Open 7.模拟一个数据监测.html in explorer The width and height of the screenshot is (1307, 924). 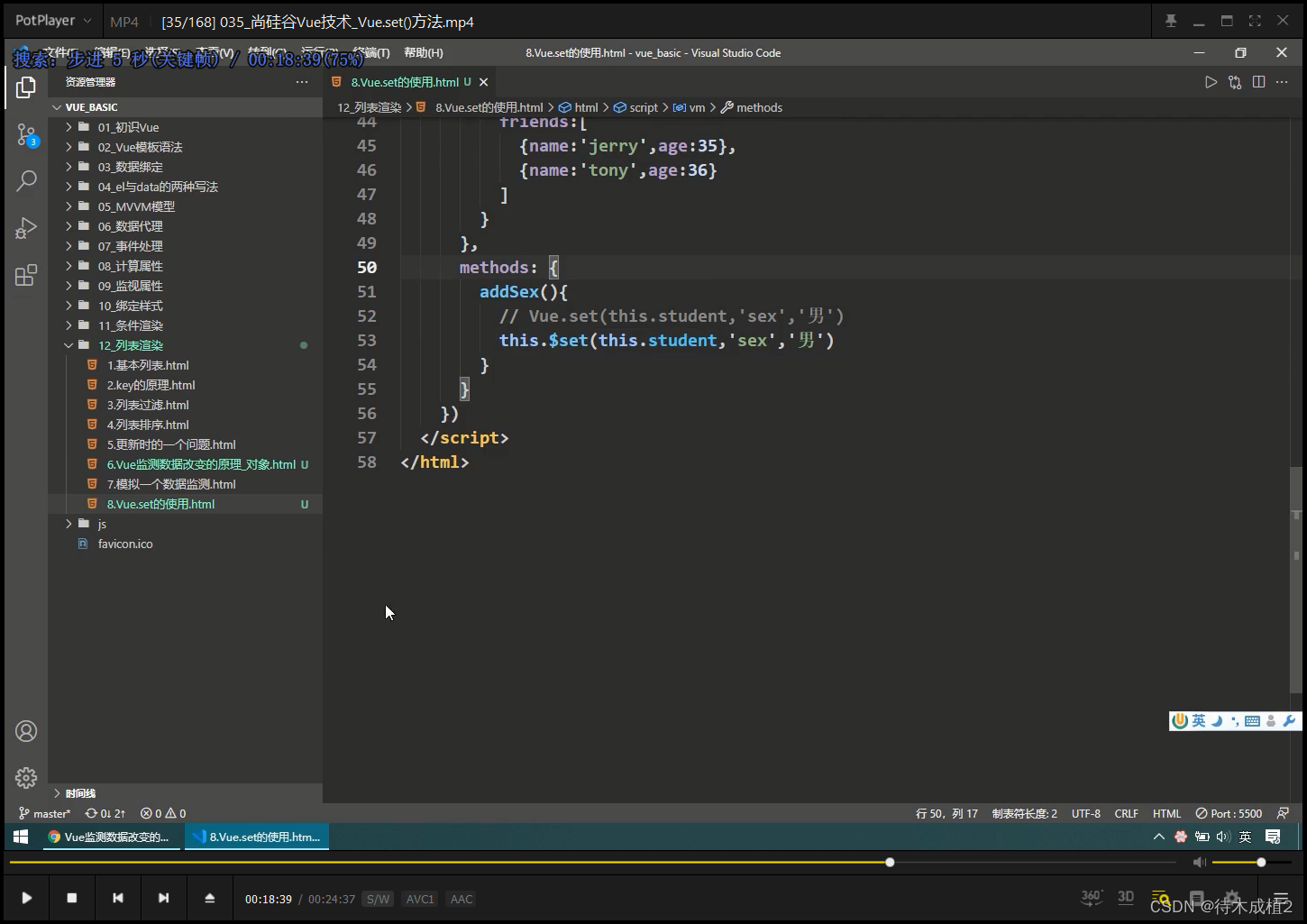point(185,484)
